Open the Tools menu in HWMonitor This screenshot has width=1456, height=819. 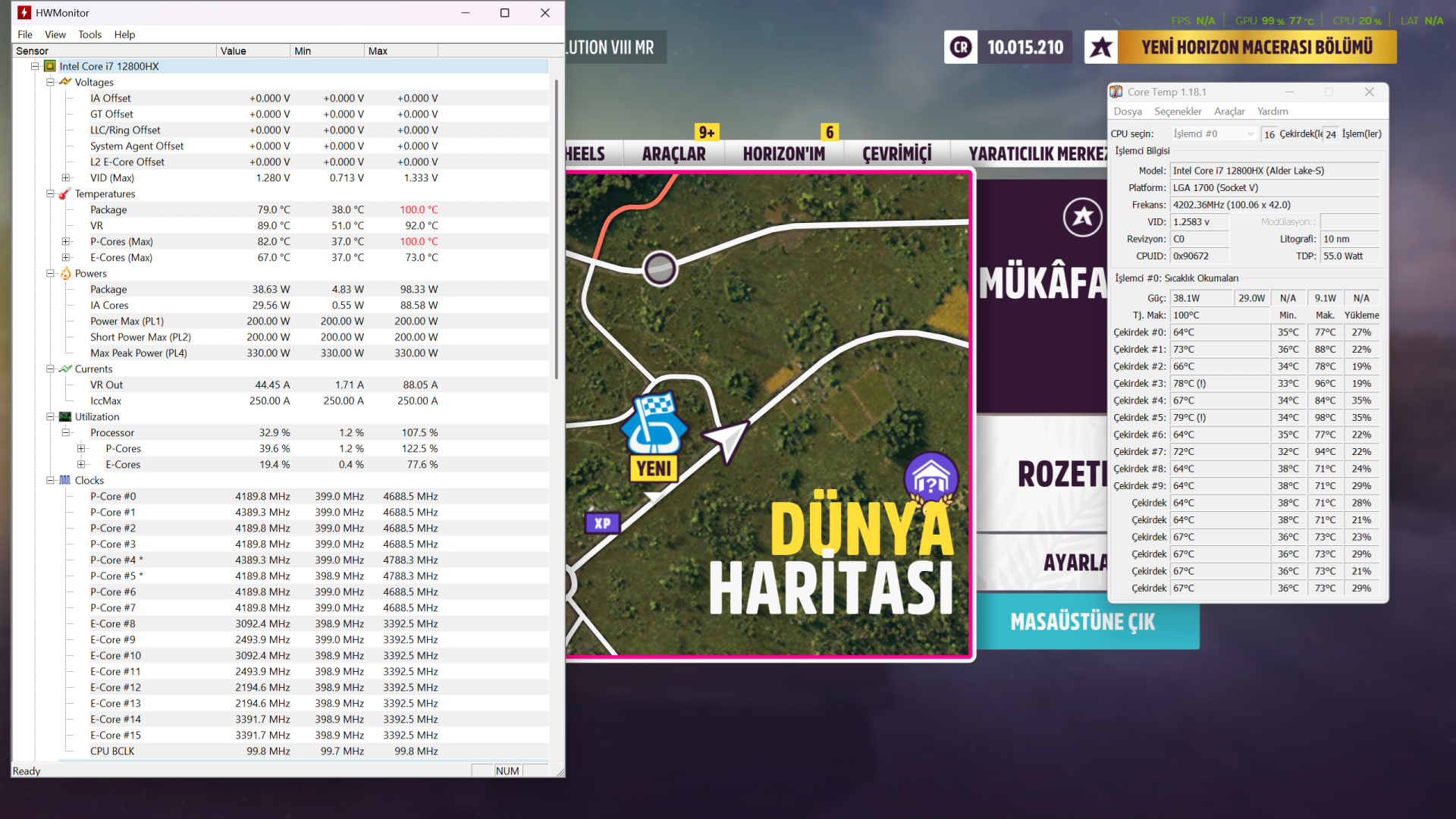coord(89,35)
